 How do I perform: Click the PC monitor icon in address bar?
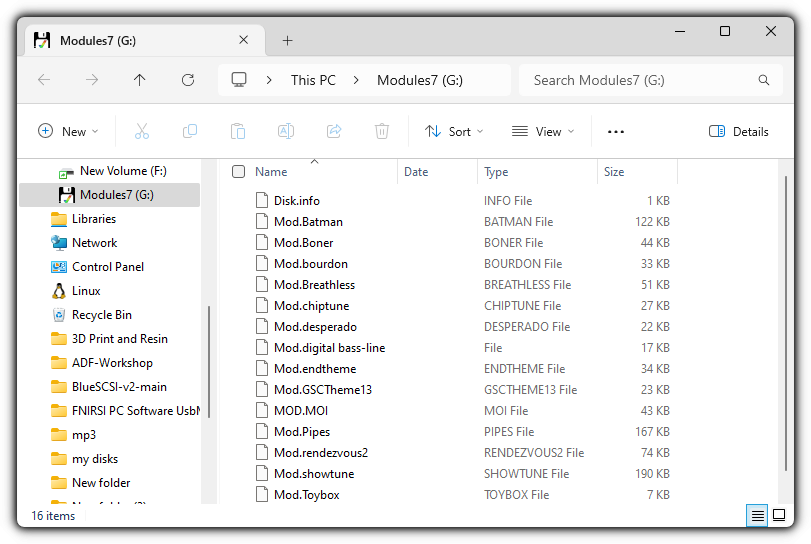(239, 80)
